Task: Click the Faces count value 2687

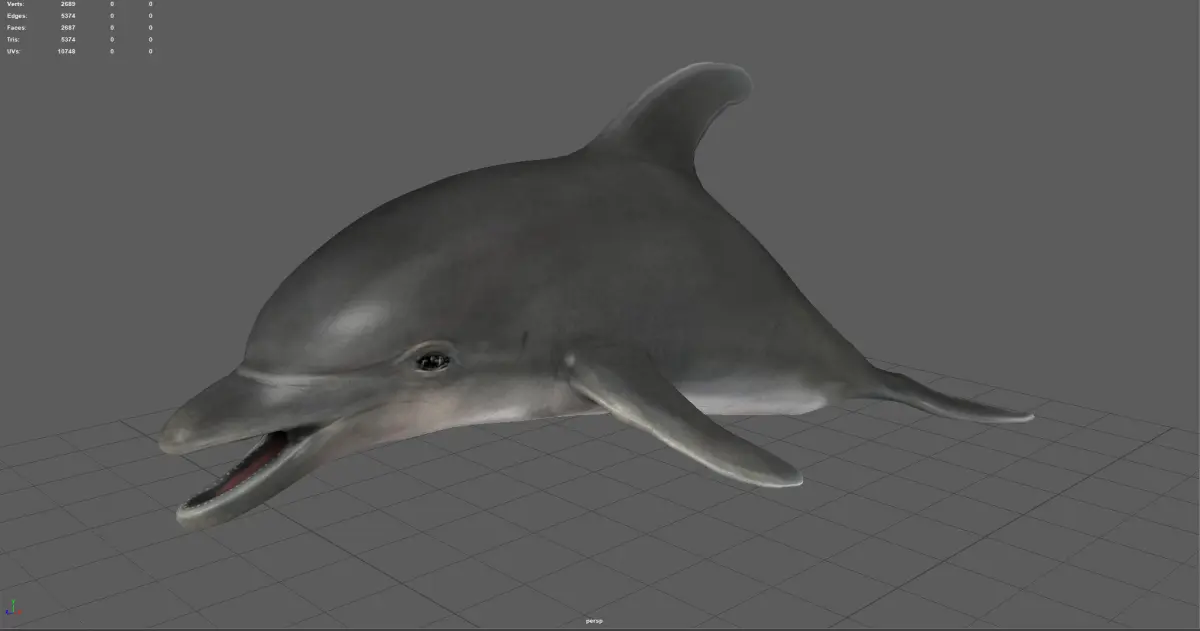Action: pos(67,28)
